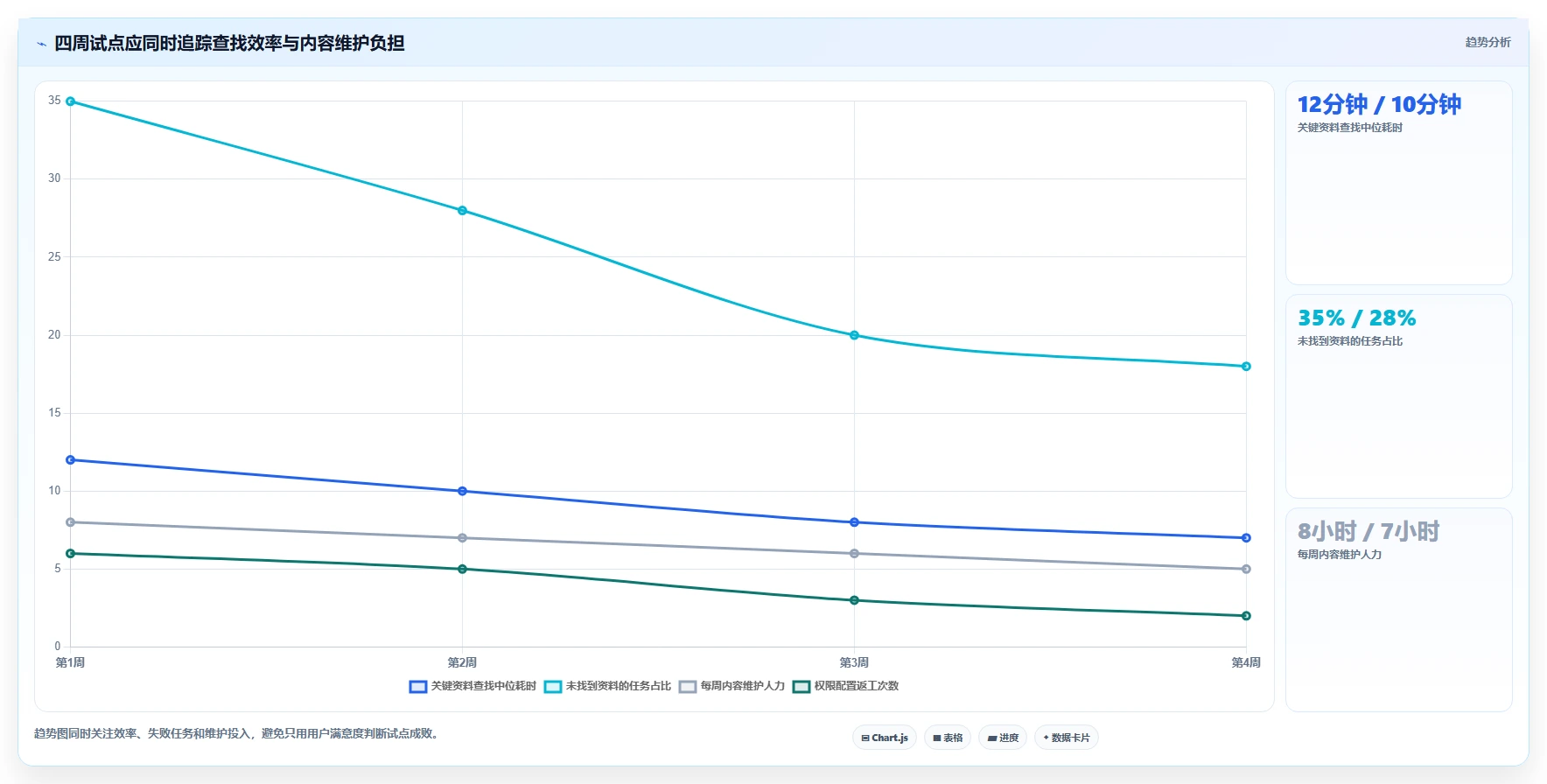Pick the gray 第1周 point at 8
This screenshot has height=784, width=1547.
coord(71,522)
